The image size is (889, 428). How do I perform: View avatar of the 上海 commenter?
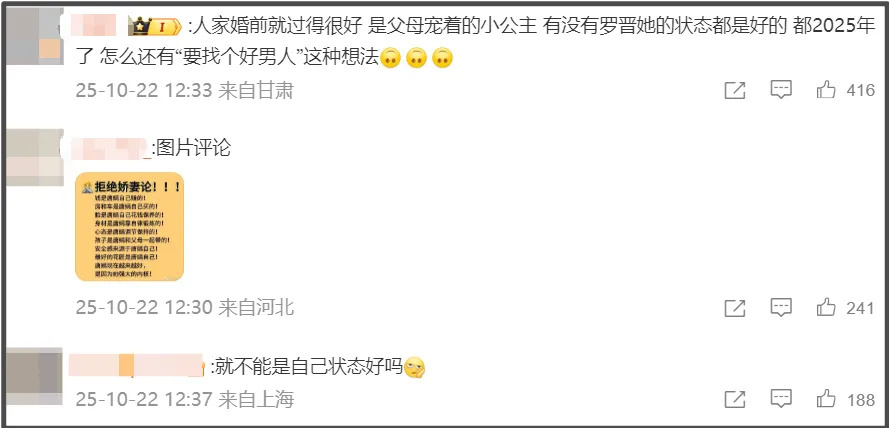pos(34,376)
